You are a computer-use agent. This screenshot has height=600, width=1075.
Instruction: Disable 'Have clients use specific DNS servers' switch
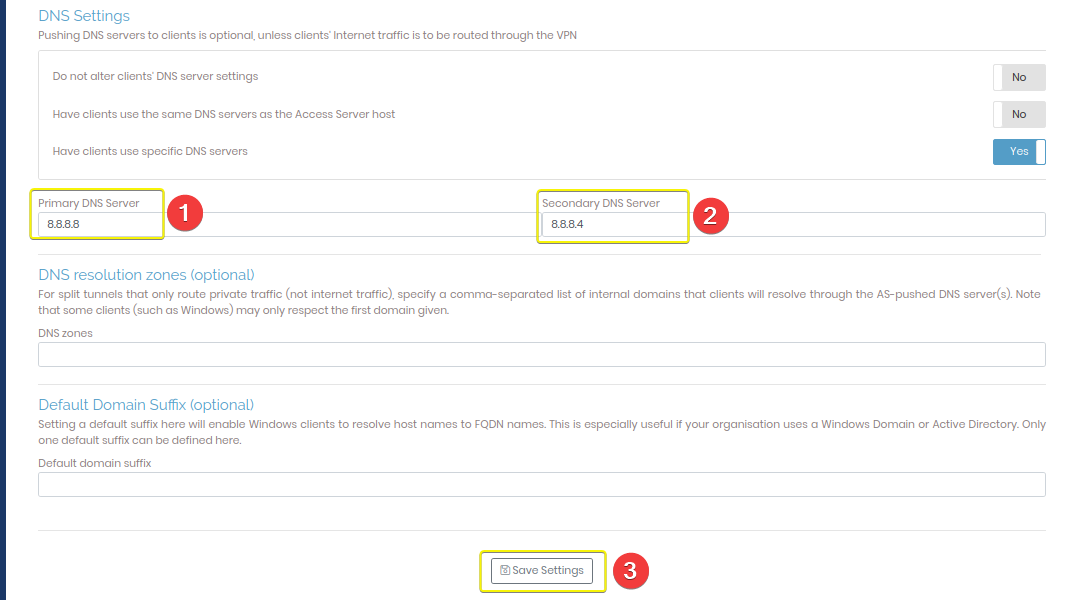pyautogui.click(x=1019, y=152)
